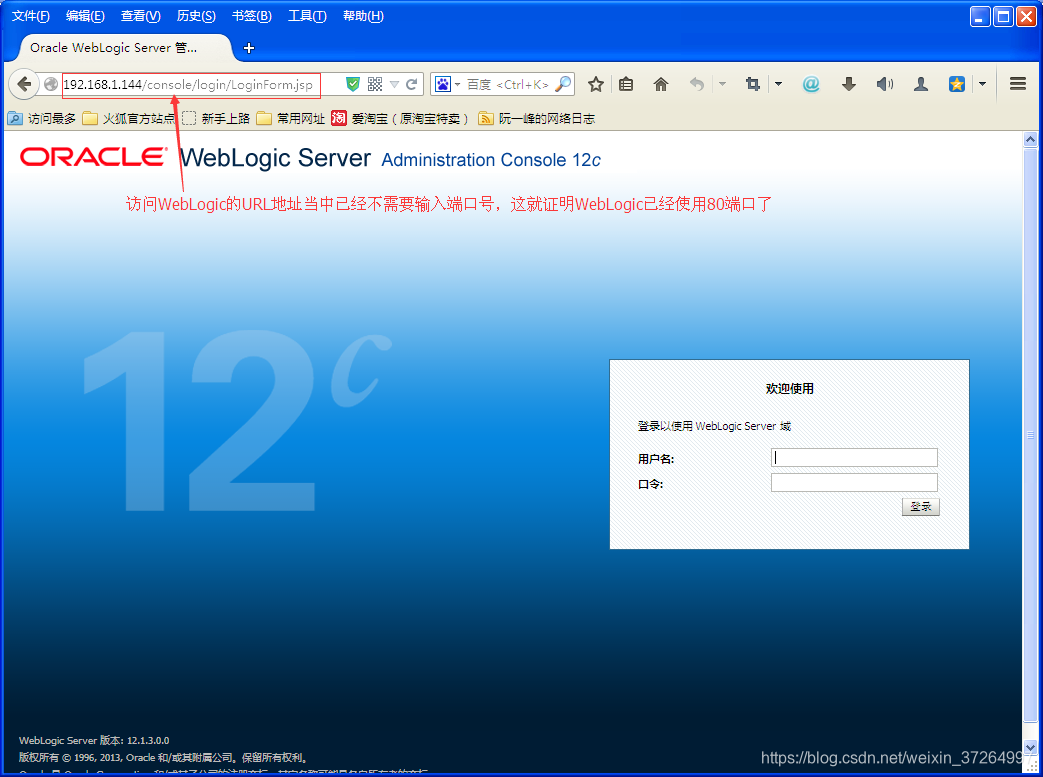Open the 阮一峰的网络日志 bookmark
Viewport: 1043px width, 777px height.
point(536,118)
